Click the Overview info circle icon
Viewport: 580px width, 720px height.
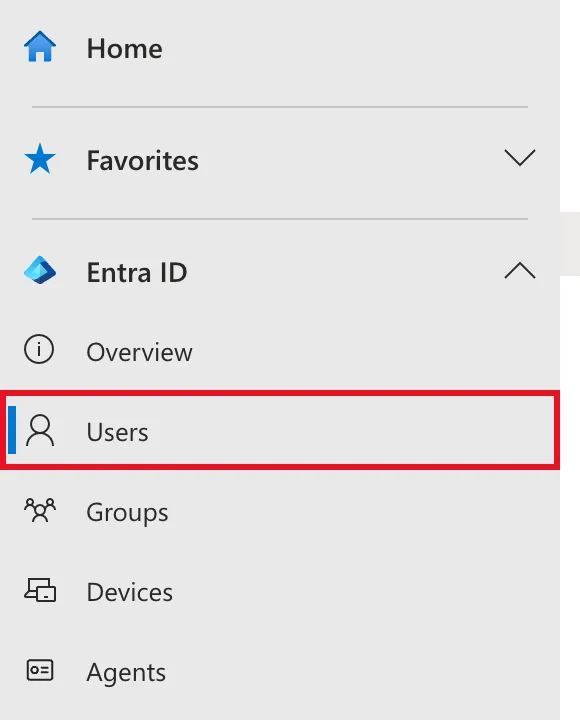pyautogui.click(x=39, y=349)
